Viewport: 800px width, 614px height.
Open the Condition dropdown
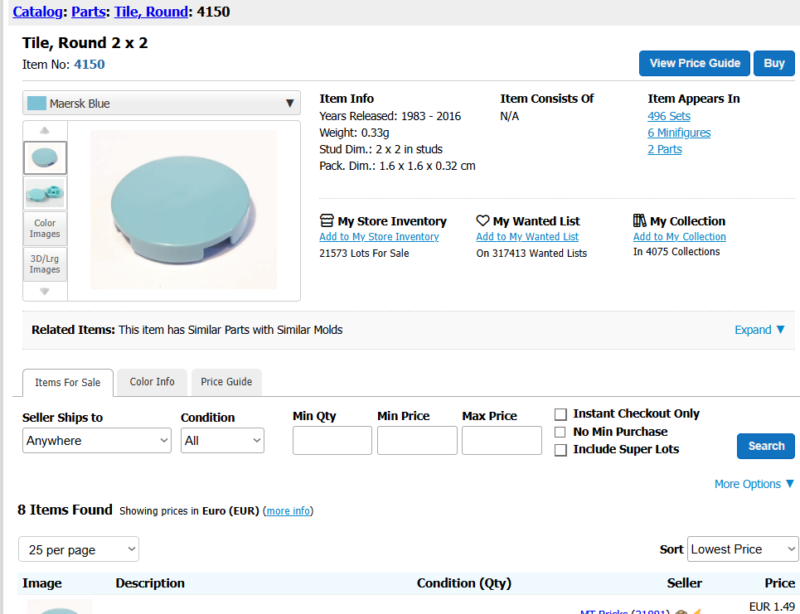222,440
